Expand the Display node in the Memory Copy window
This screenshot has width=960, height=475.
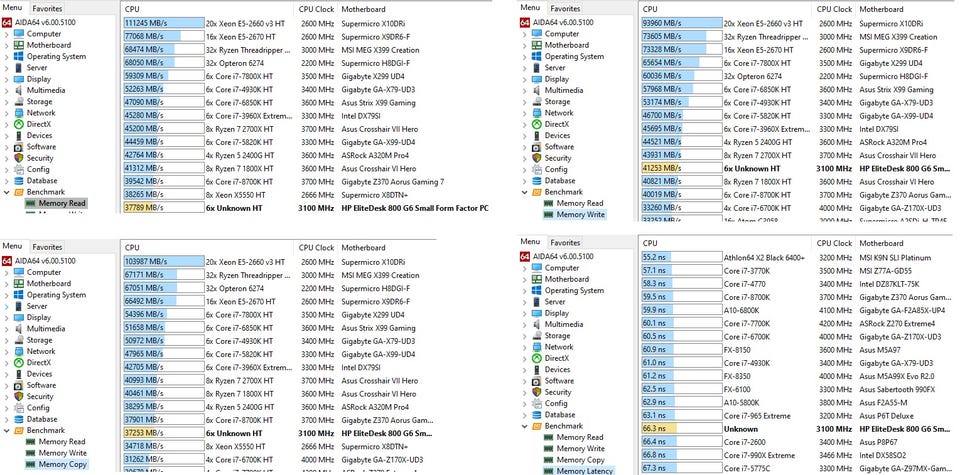[x=6, y=317]
